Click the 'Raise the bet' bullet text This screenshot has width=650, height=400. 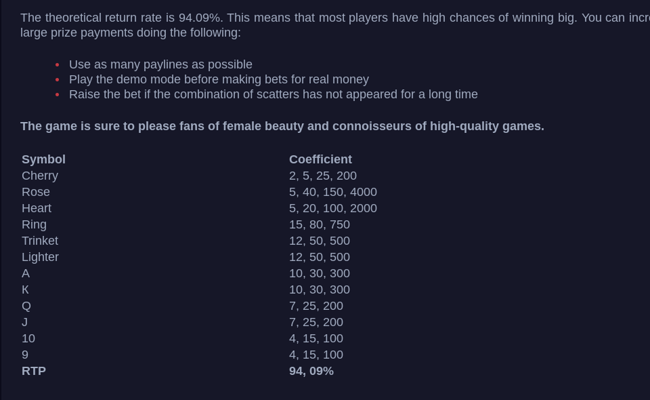tap(273, 95)
